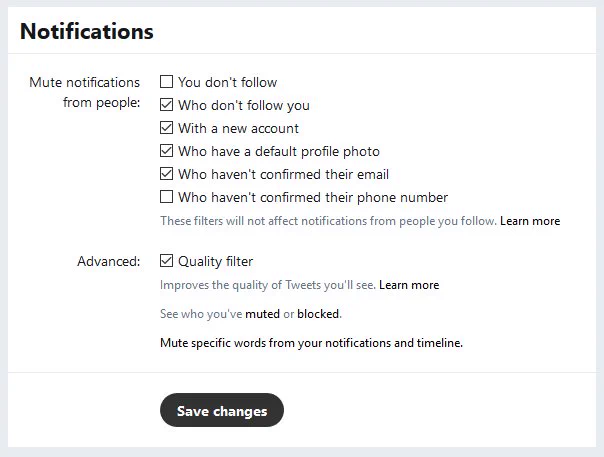Viewport: 604px width, 457px height.
Task: Enable 'Who haven't confirmed their phone number' checkbox
Action: pyautogui.click(x=166, y=197)
